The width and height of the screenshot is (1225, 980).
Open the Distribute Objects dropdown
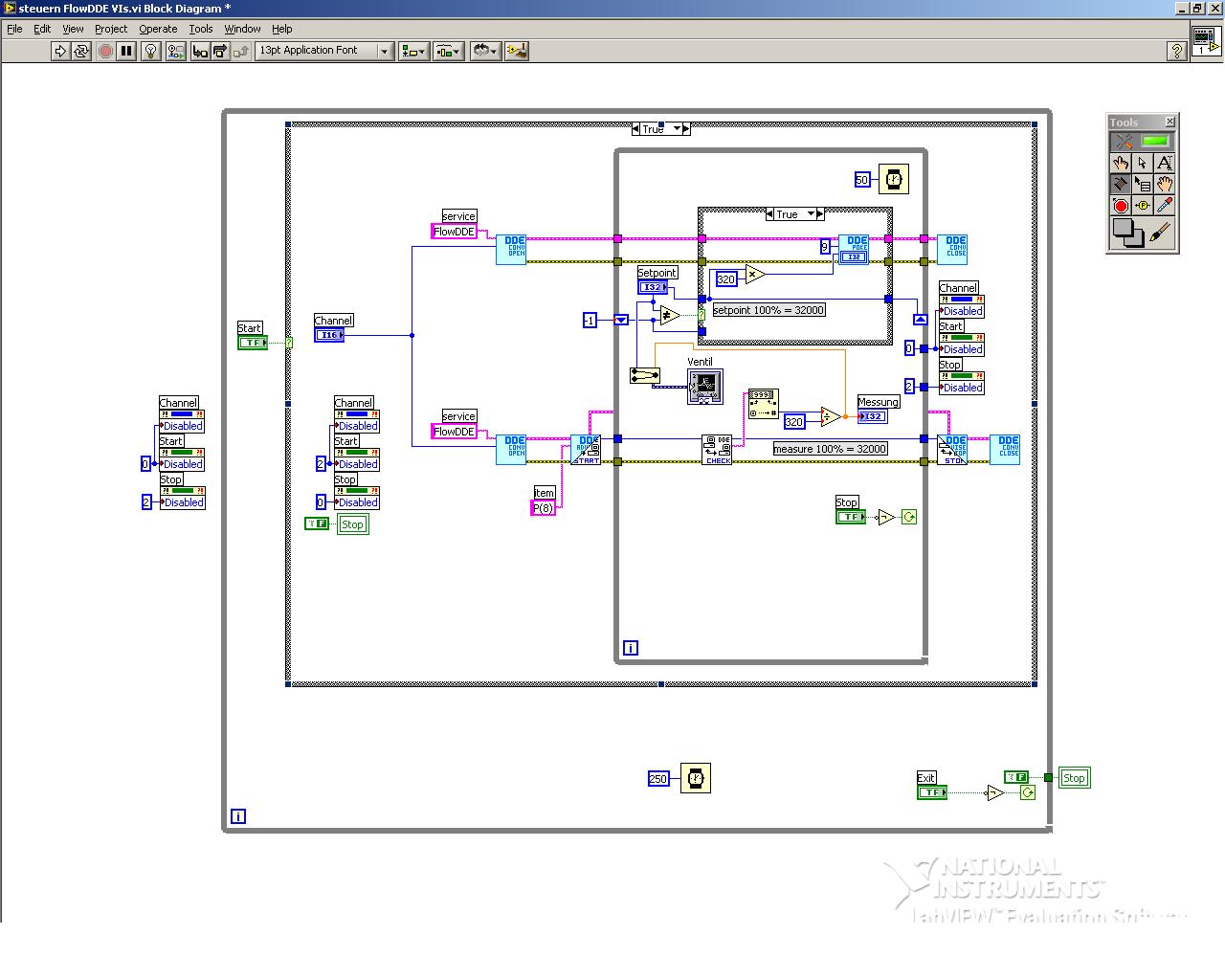click(x=448, y=51)
